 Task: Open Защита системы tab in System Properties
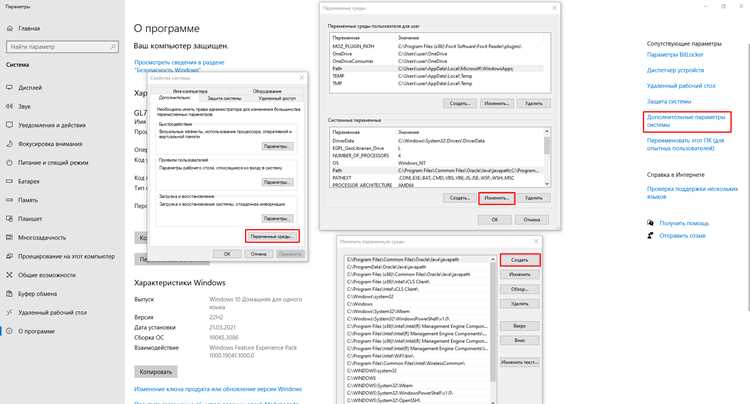click(224, 98)
